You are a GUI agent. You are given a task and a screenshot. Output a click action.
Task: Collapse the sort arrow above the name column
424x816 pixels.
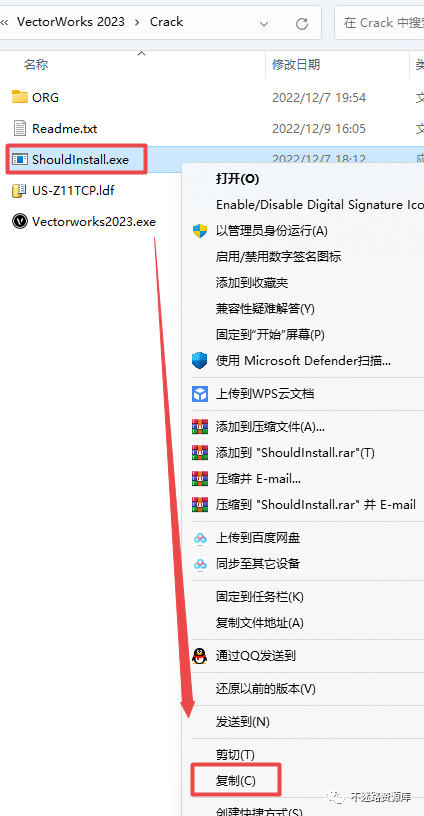pyautogui.click(x=141, y=53)
